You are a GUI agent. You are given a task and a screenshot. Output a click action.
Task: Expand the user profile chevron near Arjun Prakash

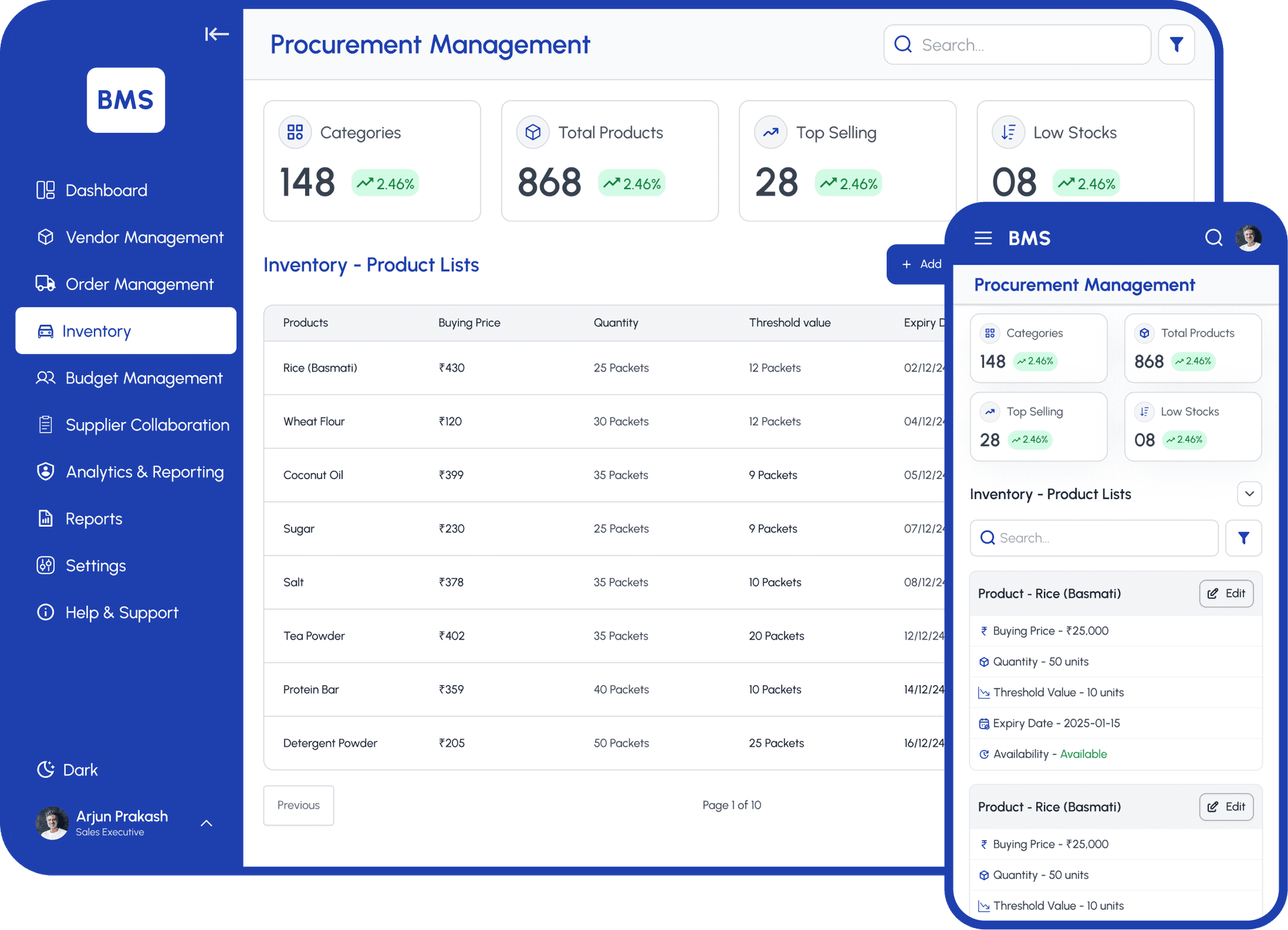(206, 823)
